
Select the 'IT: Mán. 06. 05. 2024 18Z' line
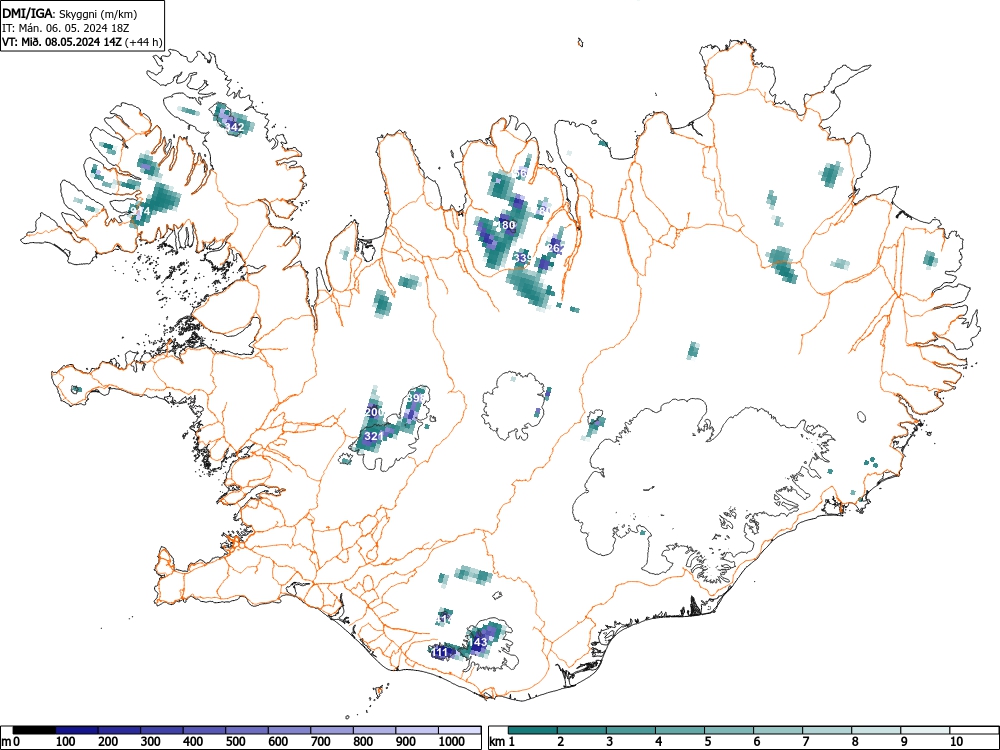pos(66,28)
